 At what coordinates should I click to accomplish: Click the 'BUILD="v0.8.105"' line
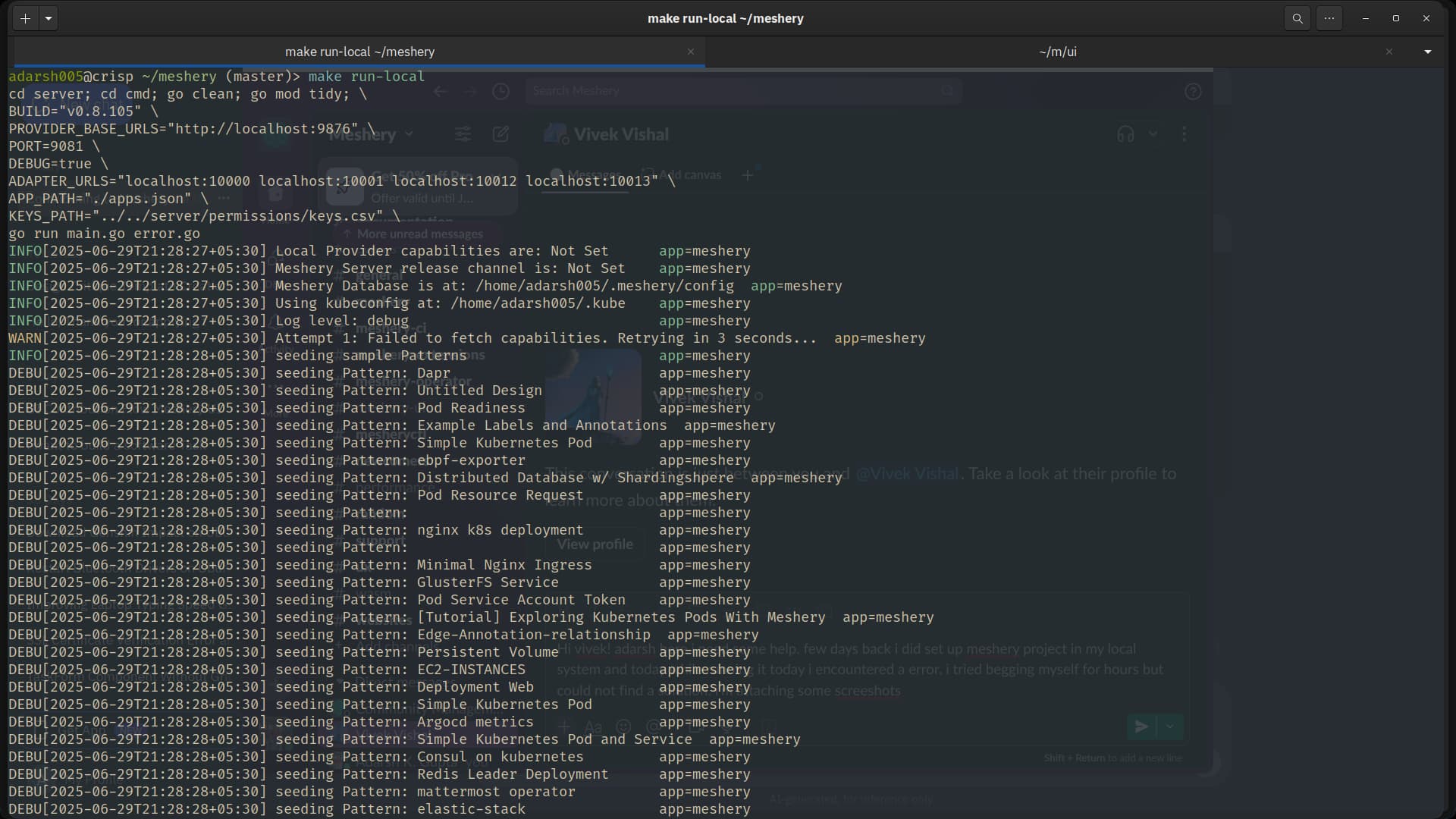click(83, 111)
